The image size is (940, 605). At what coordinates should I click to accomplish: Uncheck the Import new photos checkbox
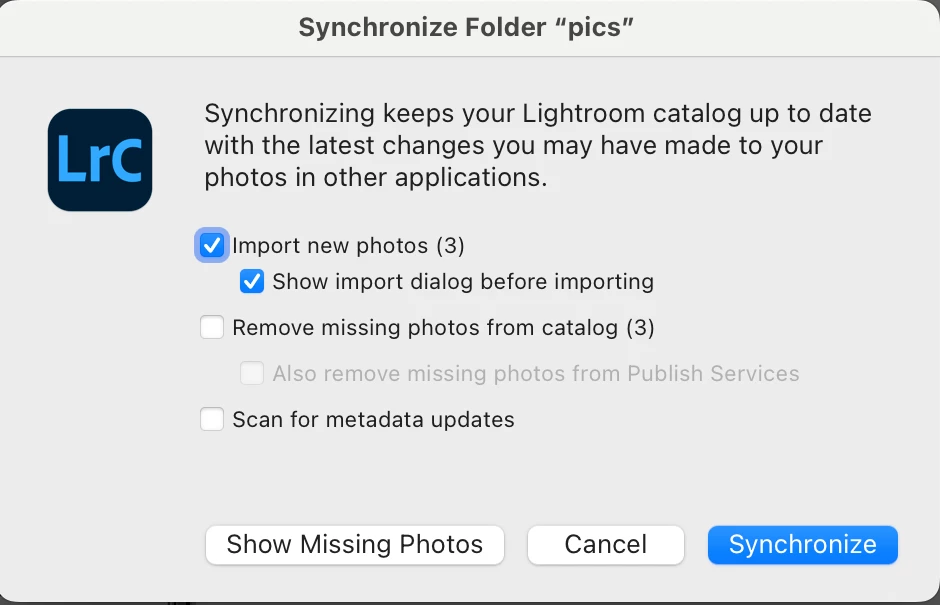point(212,245)
